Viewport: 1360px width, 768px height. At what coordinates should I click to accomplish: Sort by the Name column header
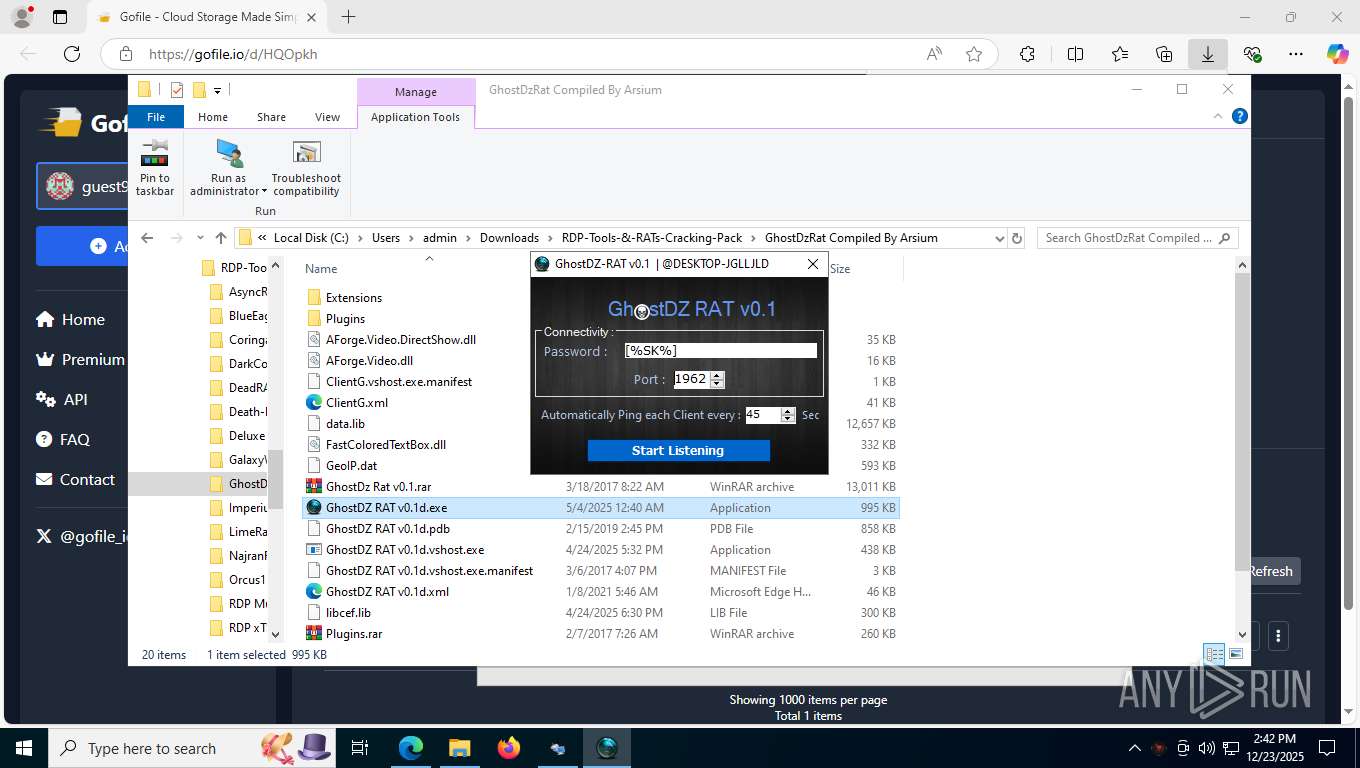[x=321, y=268]
